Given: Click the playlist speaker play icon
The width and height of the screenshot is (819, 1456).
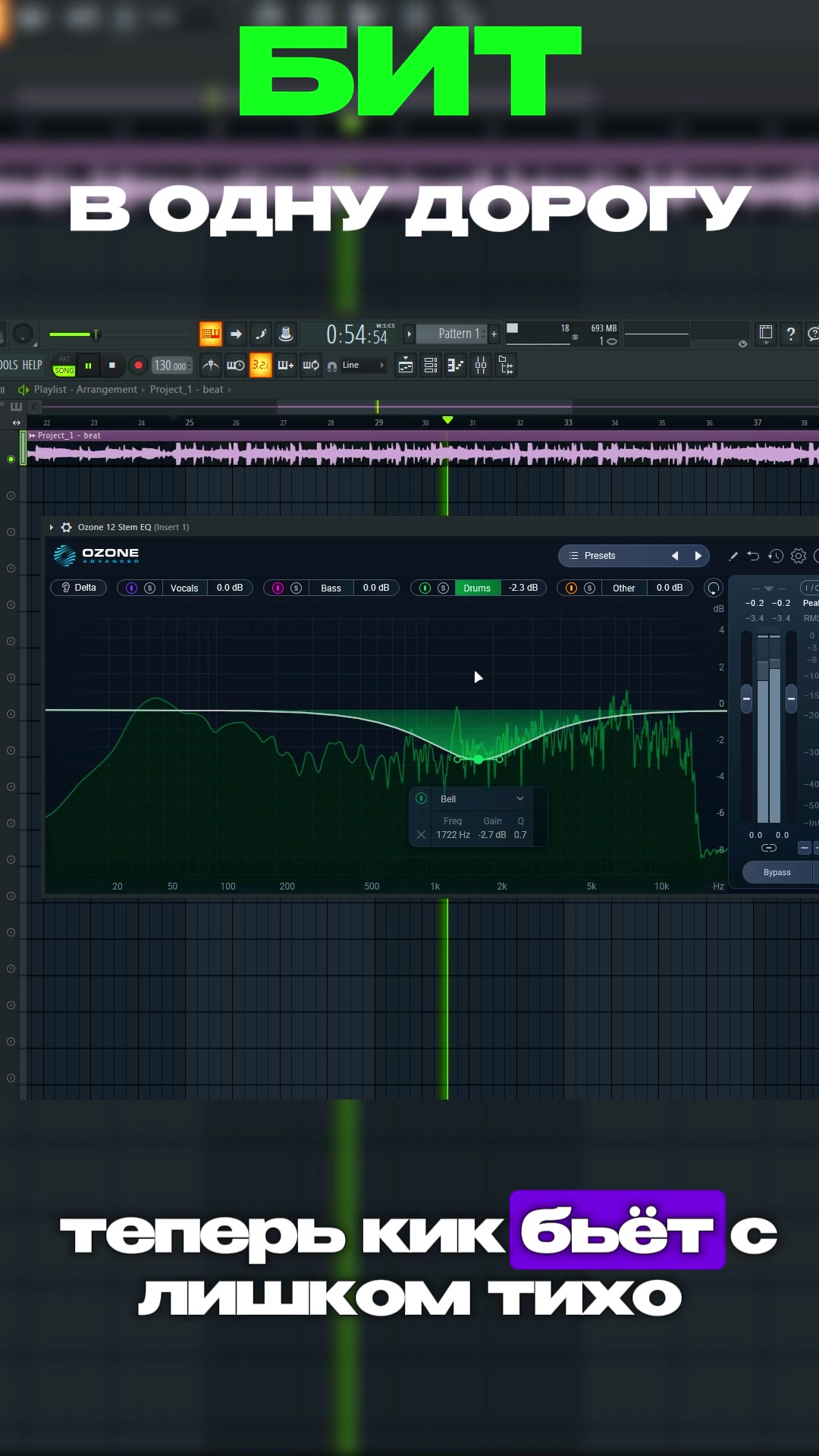Looking at the screenshot, I should click(x=24, y=389).
